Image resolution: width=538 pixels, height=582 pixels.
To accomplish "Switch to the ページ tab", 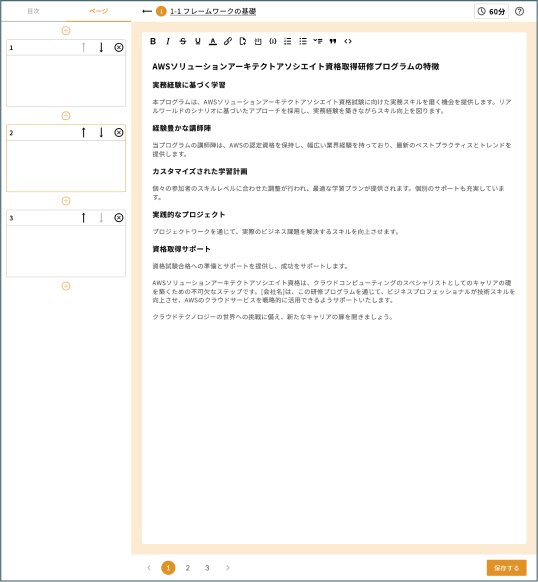I will coord(98,11).
